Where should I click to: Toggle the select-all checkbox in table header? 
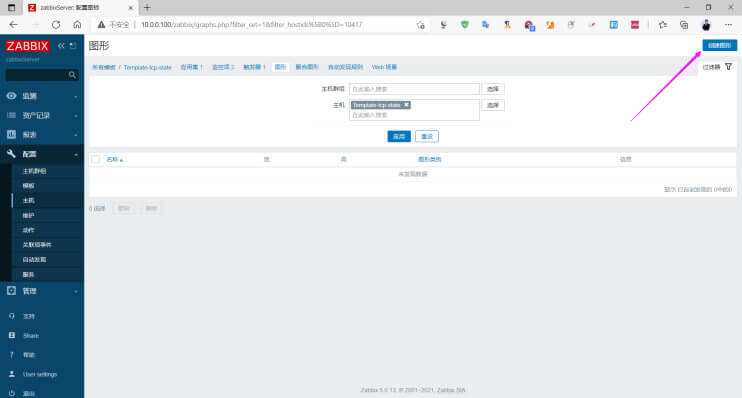pos(96,159)
